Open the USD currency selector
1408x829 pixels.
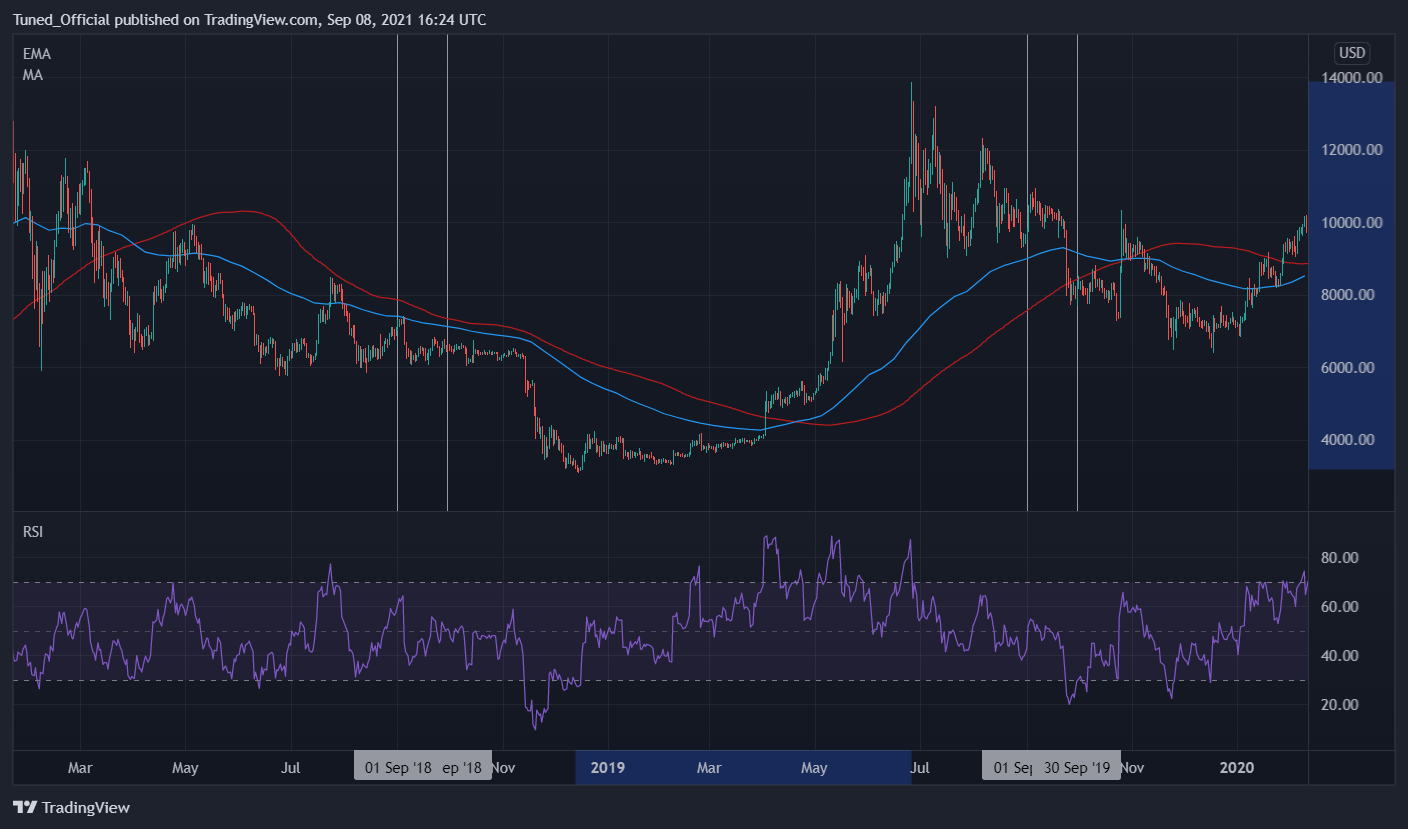[1352, 53]
